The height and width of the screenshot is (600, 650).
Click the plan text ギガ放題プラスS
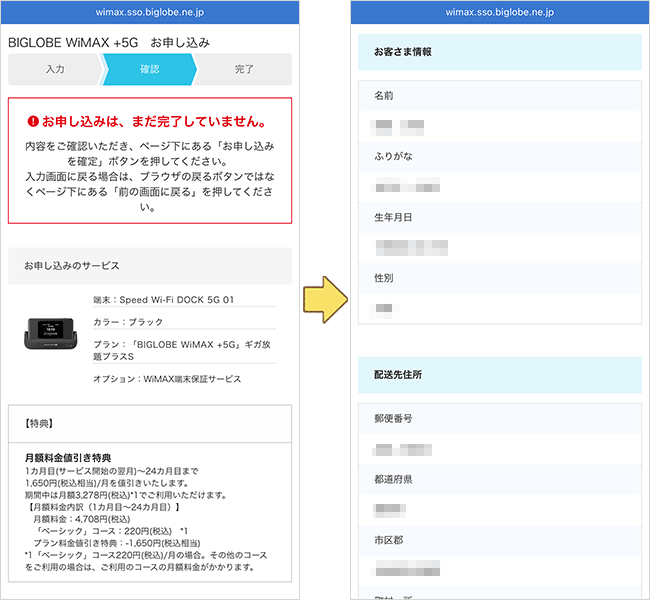[182, 350]
